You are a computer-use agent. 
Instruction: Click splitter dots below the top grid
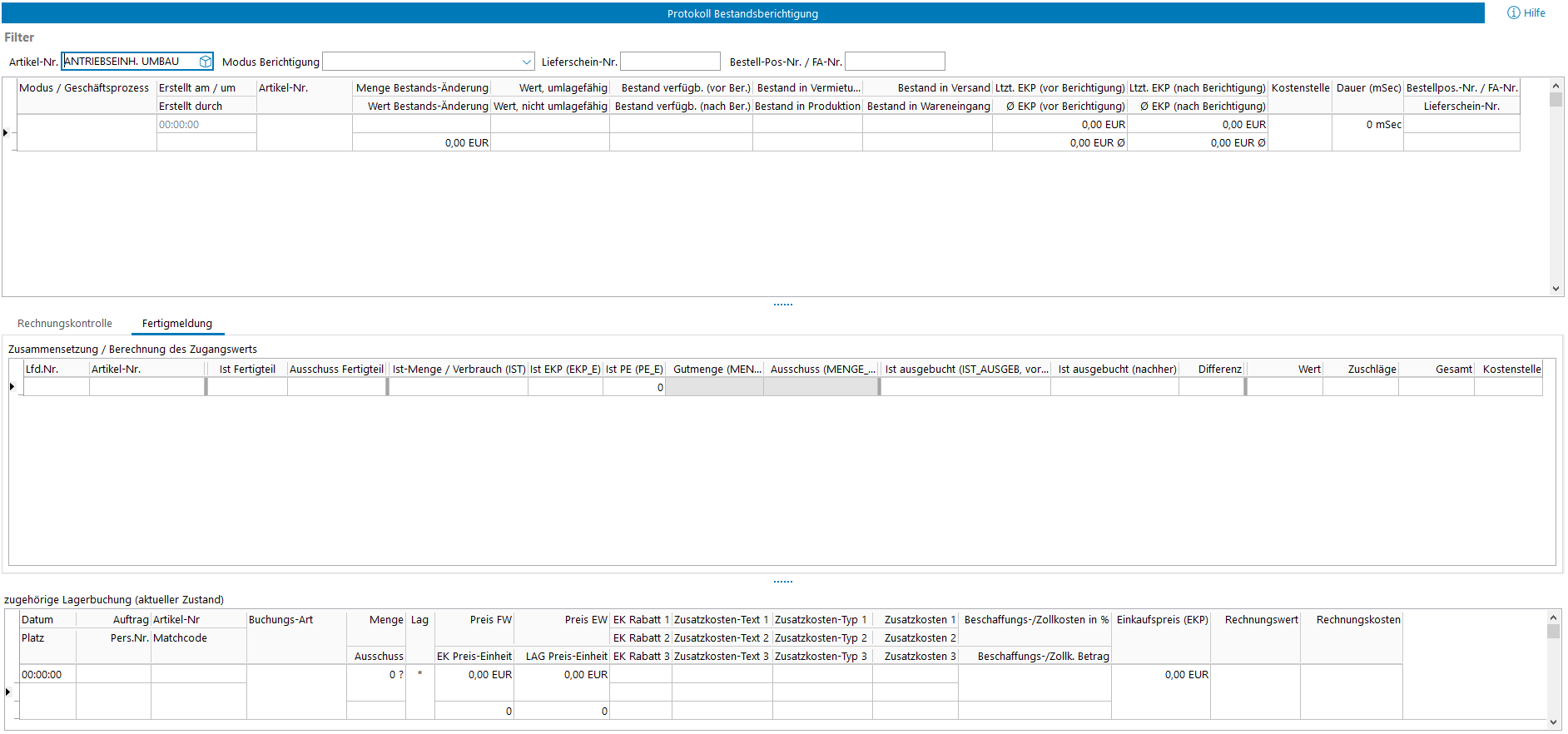pyautogui.click(x=783, y=305)
